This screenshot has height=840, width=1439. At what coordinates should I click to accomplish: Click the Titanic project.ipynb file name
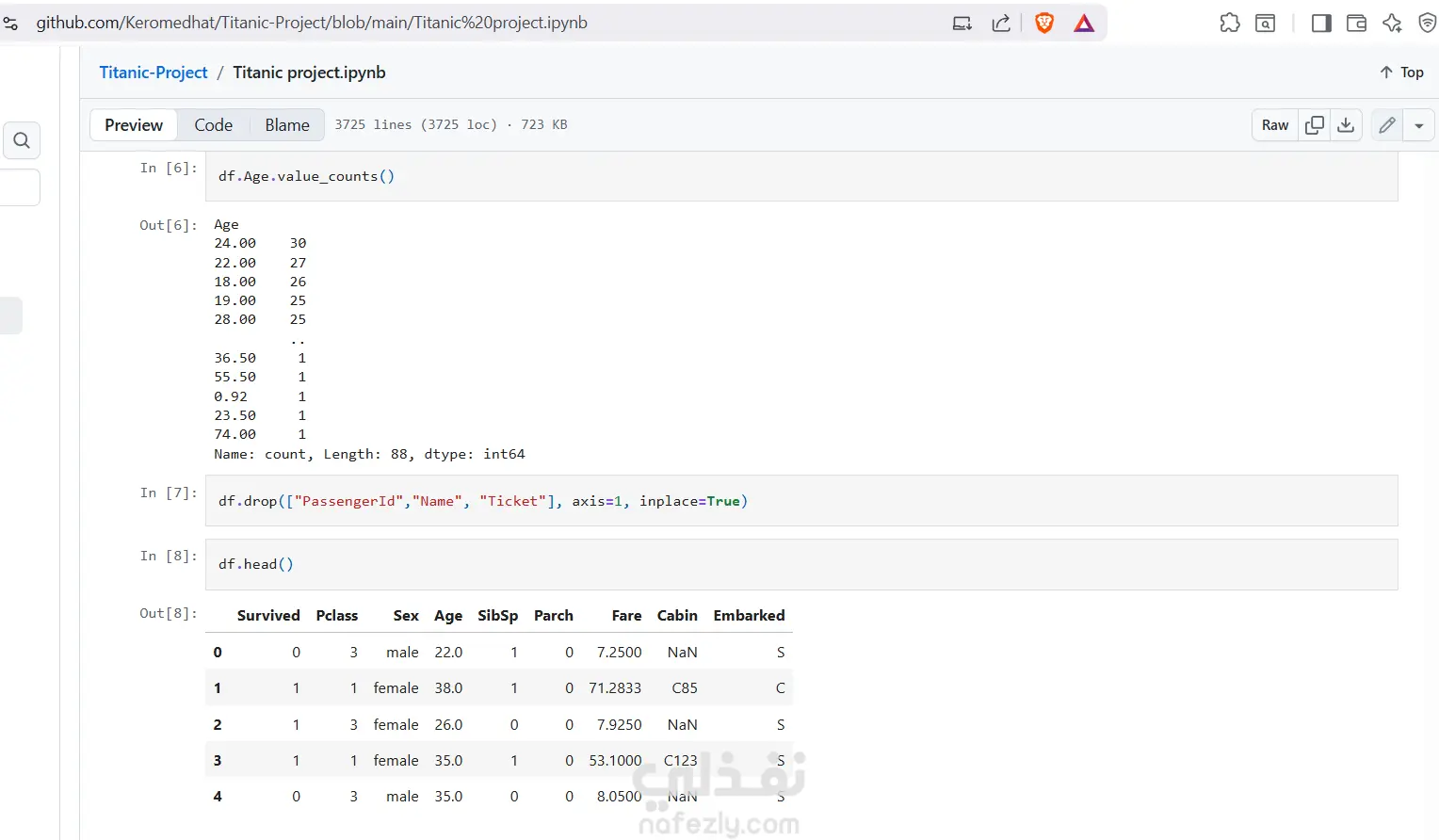coord(309,73)
